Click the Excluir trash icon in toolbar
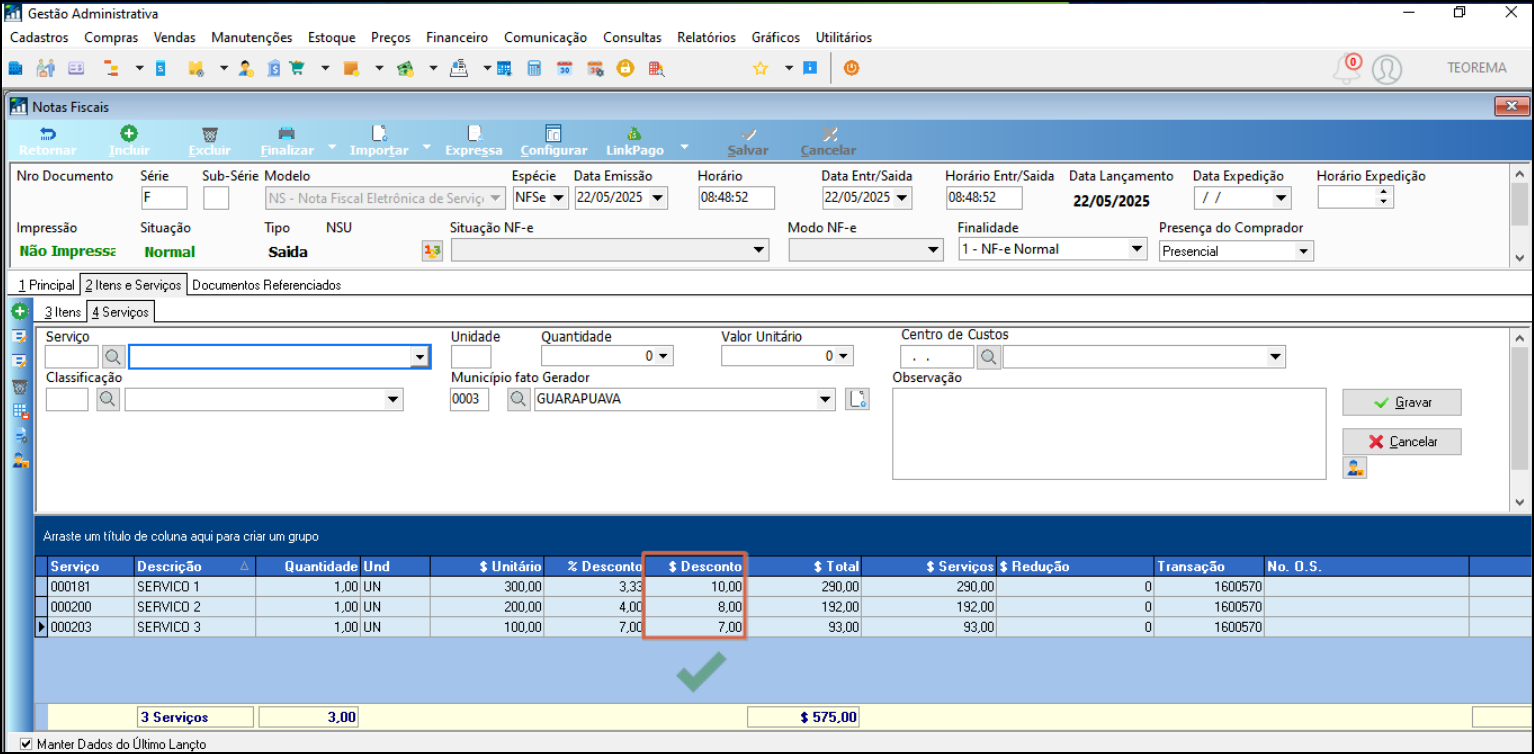Screen dimensions: 1534x754 pyautogui.click(x=209, y=133)
